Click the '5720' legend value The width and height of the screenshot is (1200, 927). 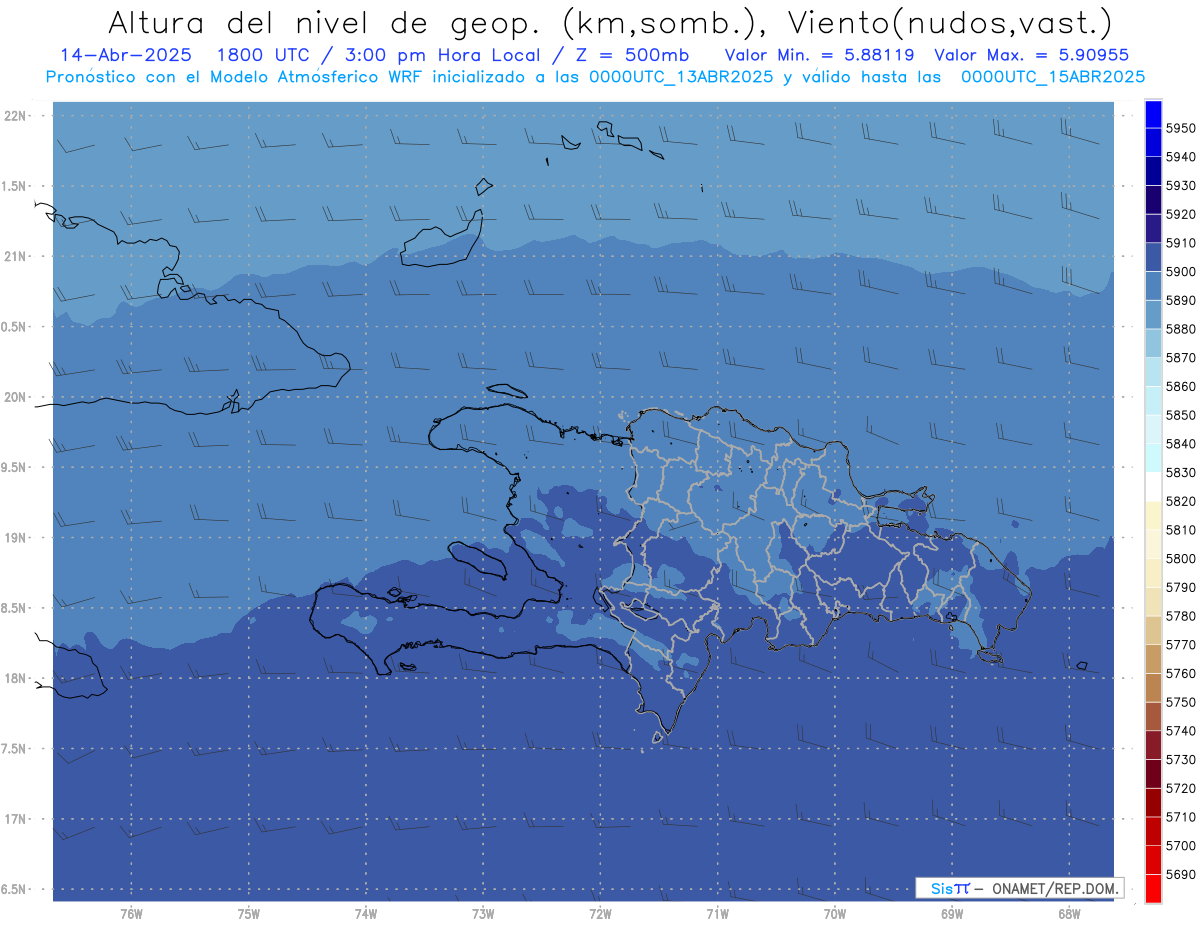(1181, 788)
